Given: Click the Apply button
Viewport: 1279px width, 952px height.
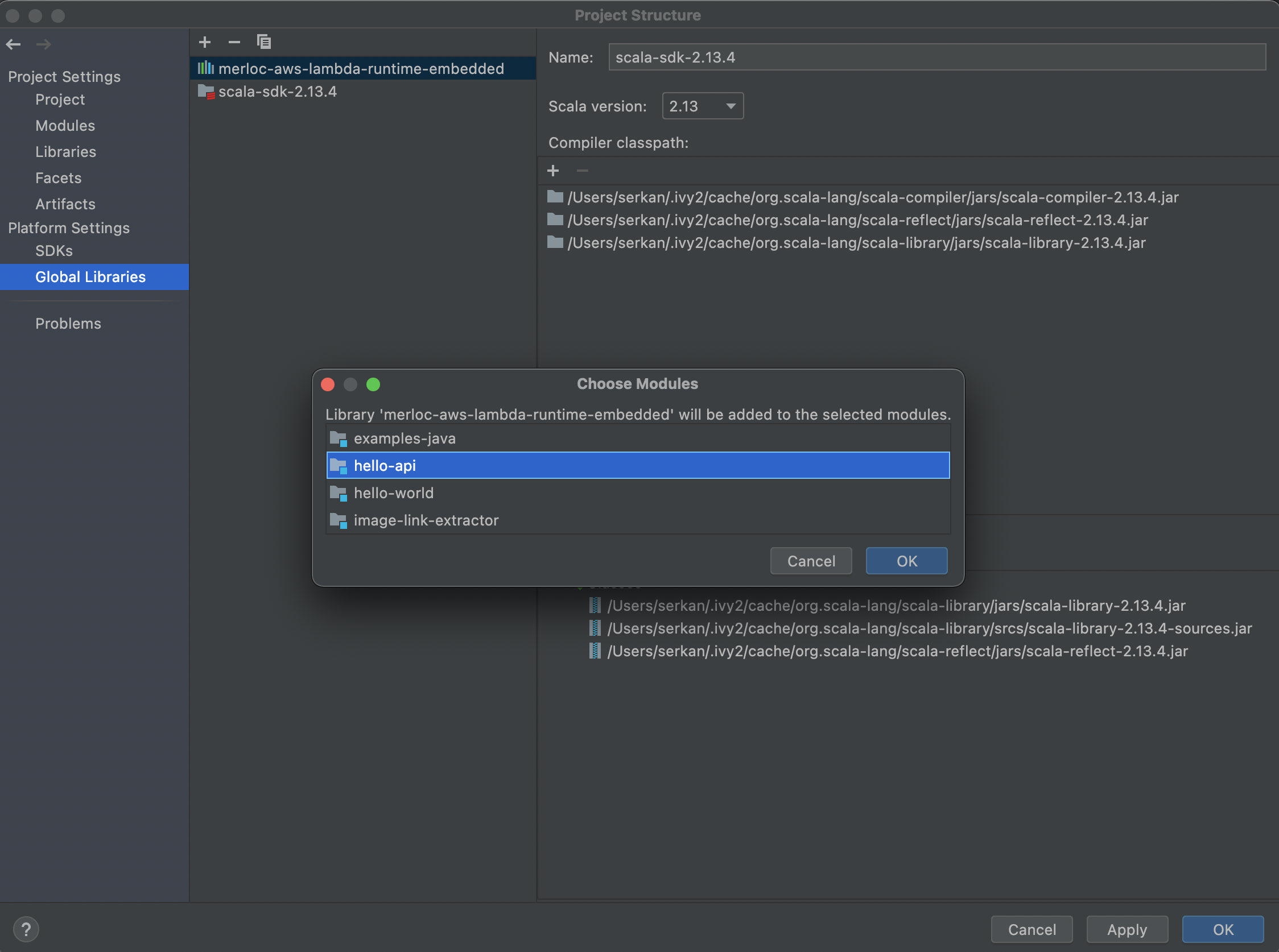Looking at the screenshot, I should click(x=1127, y=929).
